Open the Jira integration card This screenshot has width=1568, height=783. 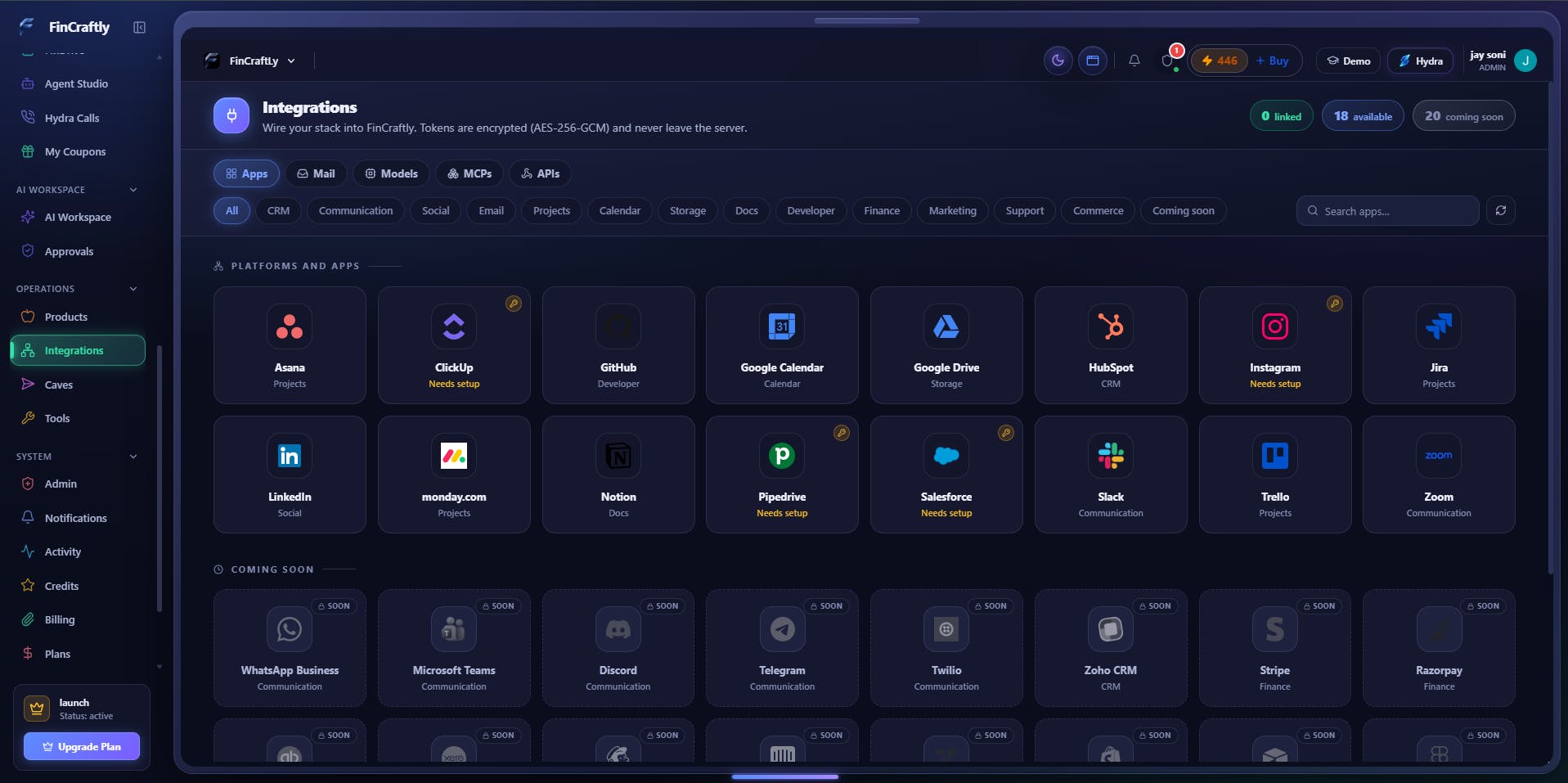point(1439,345)
